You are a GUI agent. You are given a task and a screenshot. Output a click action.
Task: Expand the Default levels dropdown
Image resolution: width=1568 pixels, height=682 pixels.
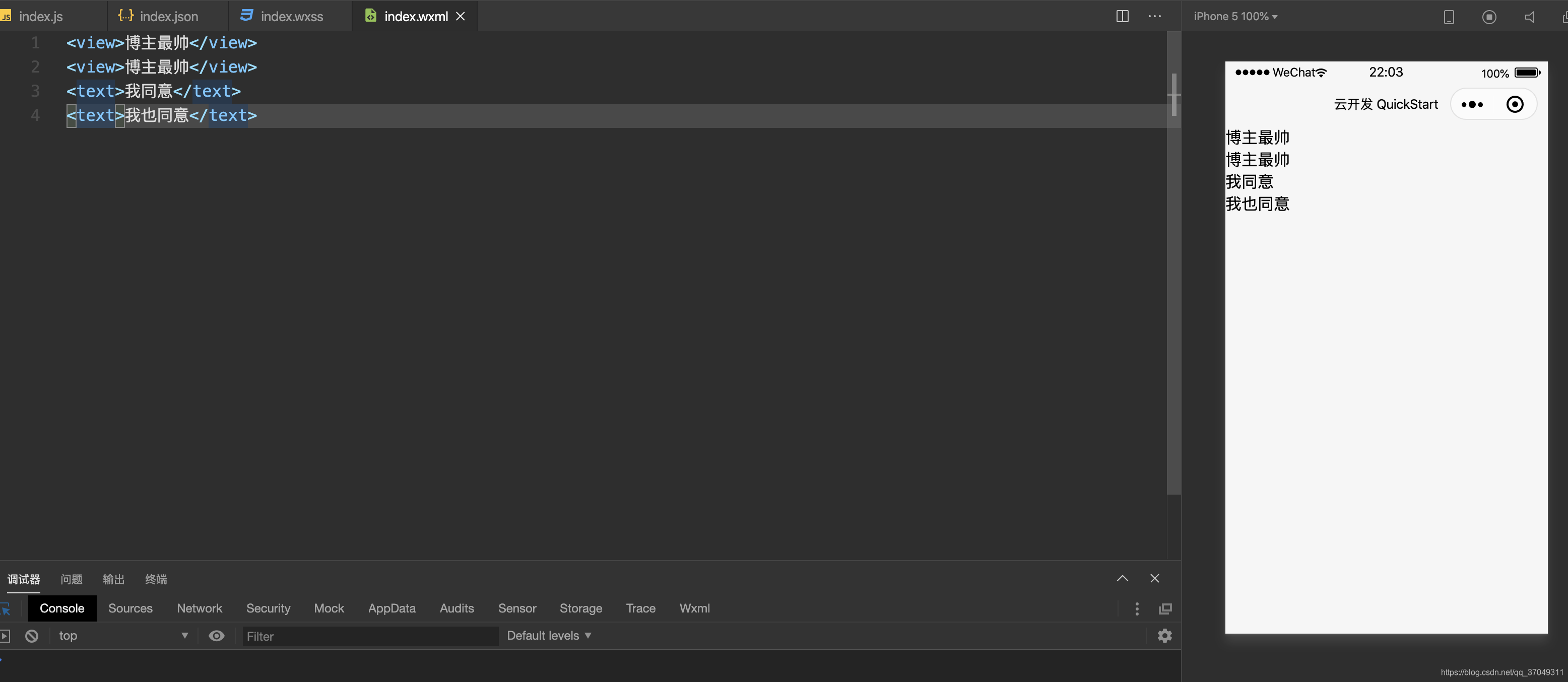tap(548, 636)
